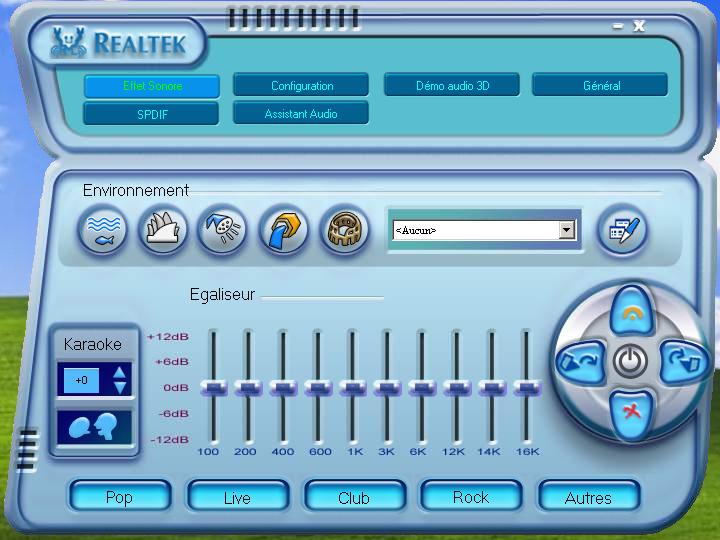The height and width of the screenshot is (540, 720).
Task: Select the underwater environment icon
Action: [x=103, y=230]
